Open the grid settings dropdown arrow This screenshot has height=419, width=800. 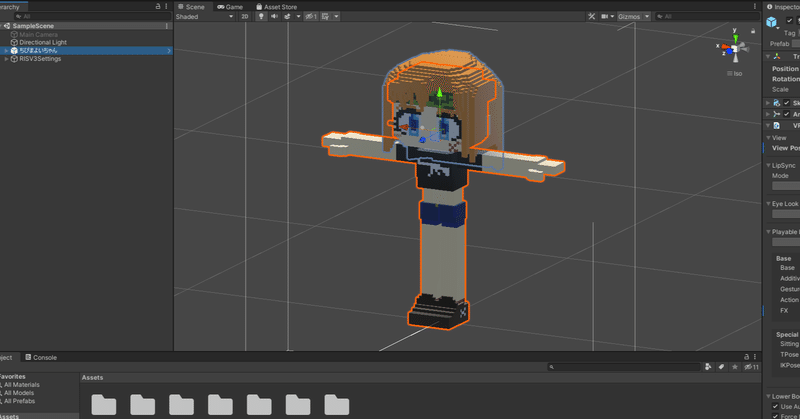[336, 16]
